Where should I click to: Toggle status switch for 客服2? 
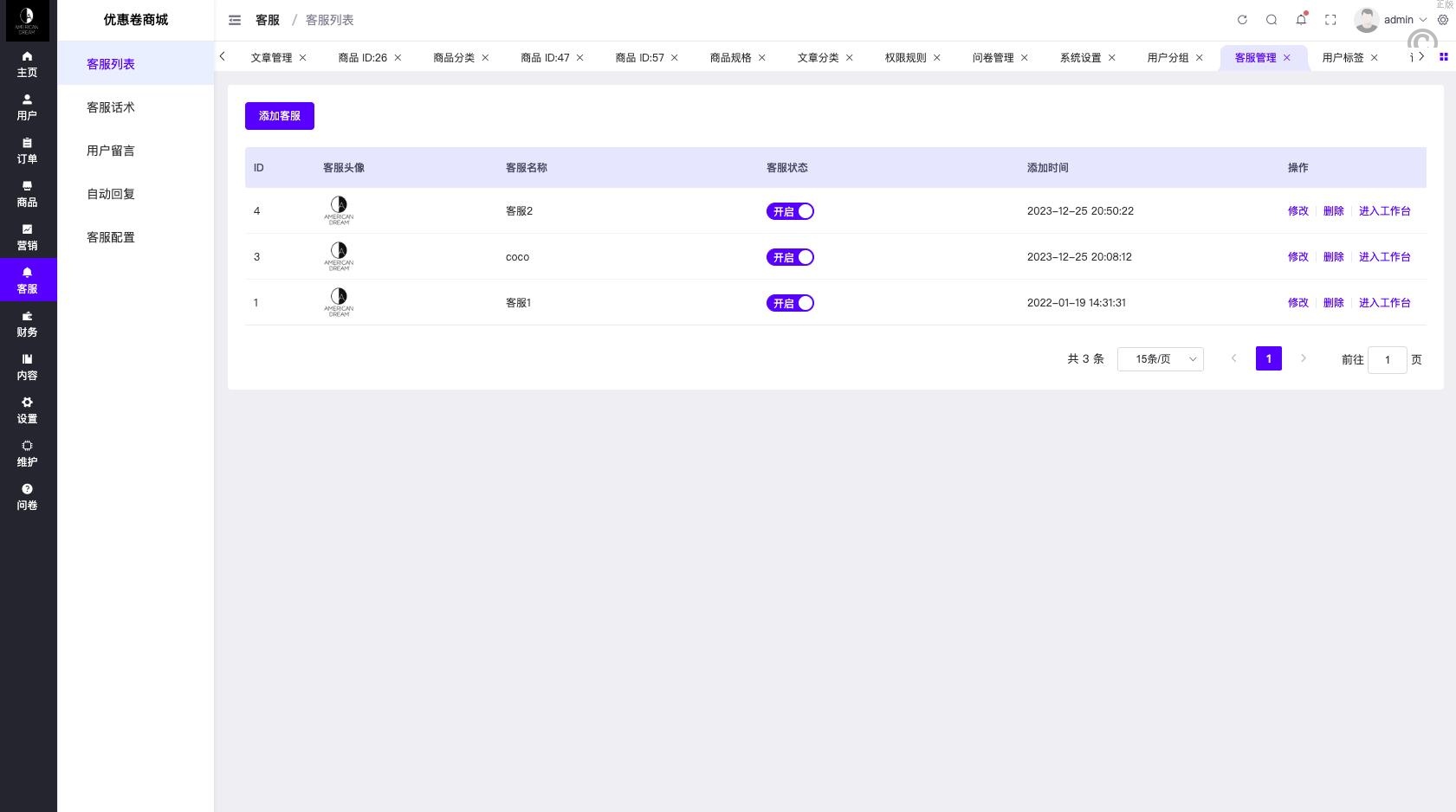coord(790,211)
